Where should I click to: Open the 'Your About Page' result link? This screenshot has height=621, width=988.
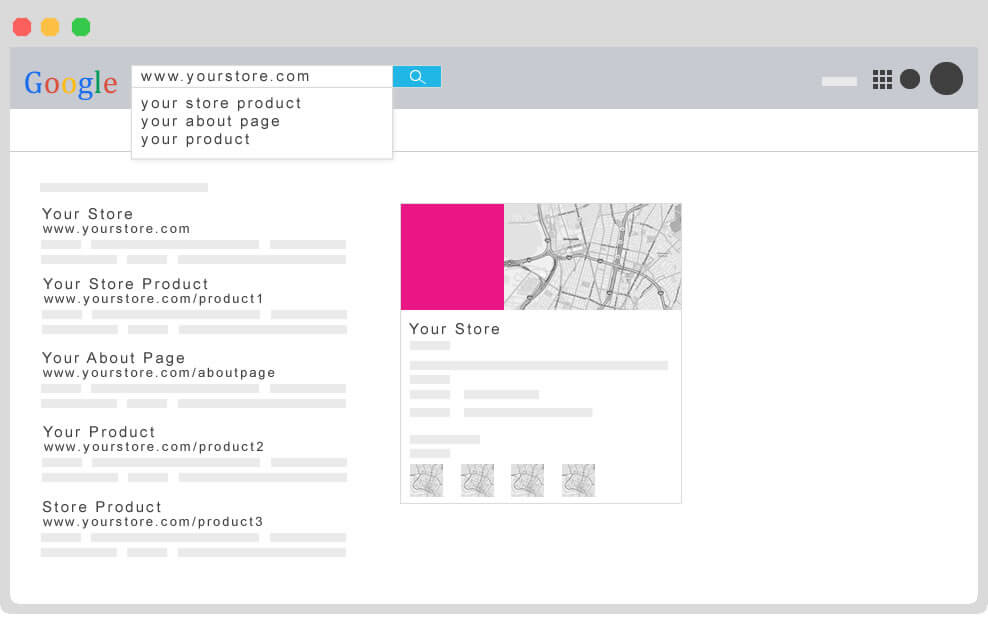[x=113, y=358]
